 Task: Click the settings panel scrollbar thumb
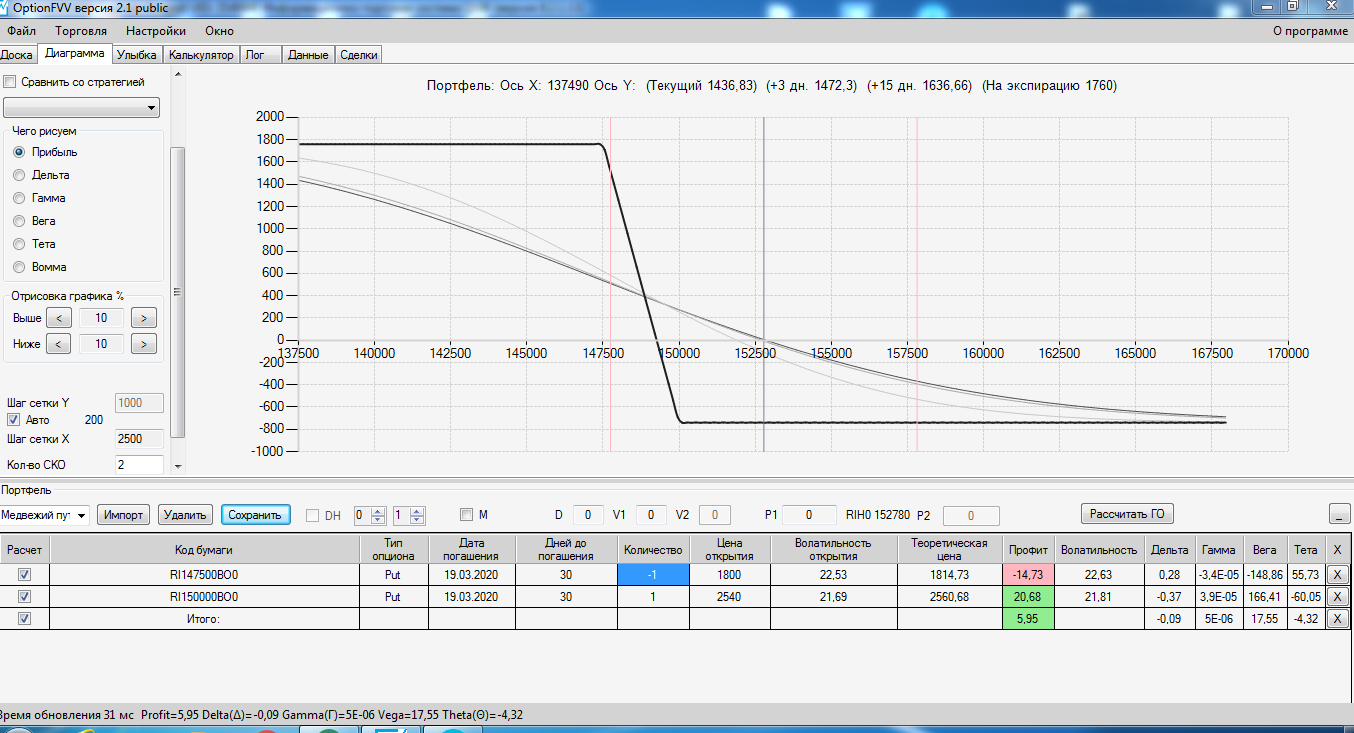tap(178, 292)
